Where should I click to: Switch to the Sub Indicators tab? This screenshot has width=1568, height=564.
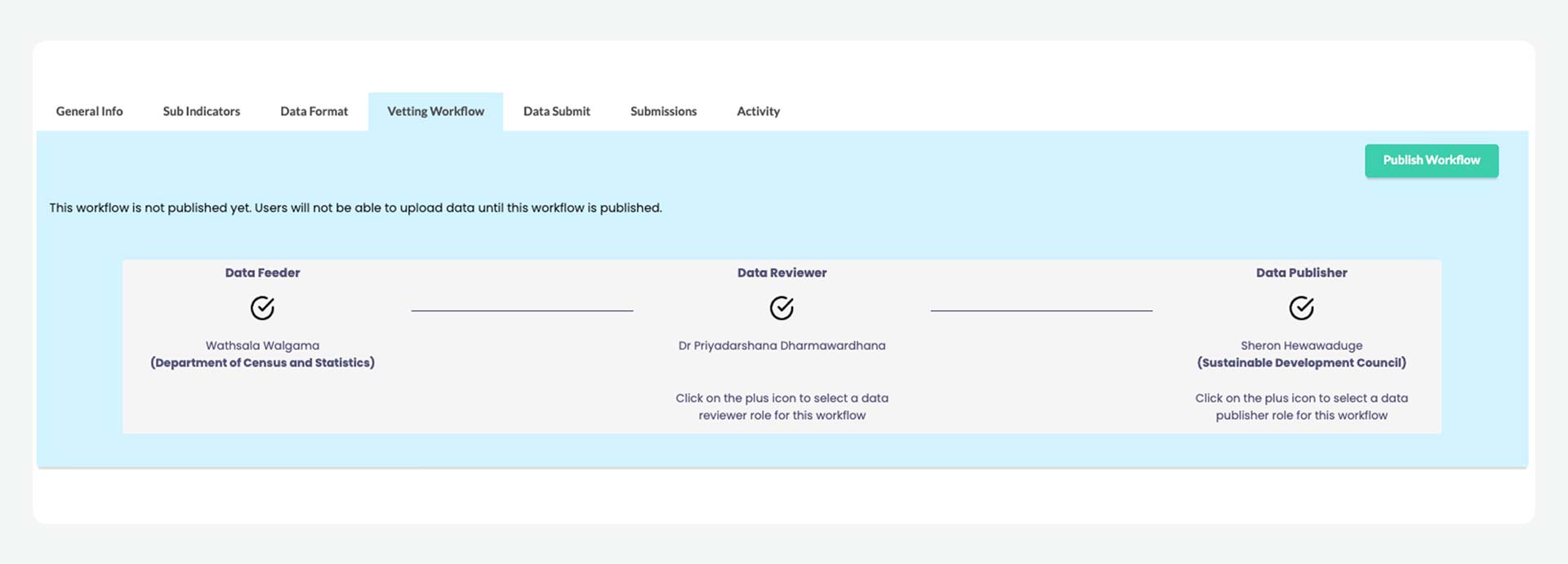point(201,111)
